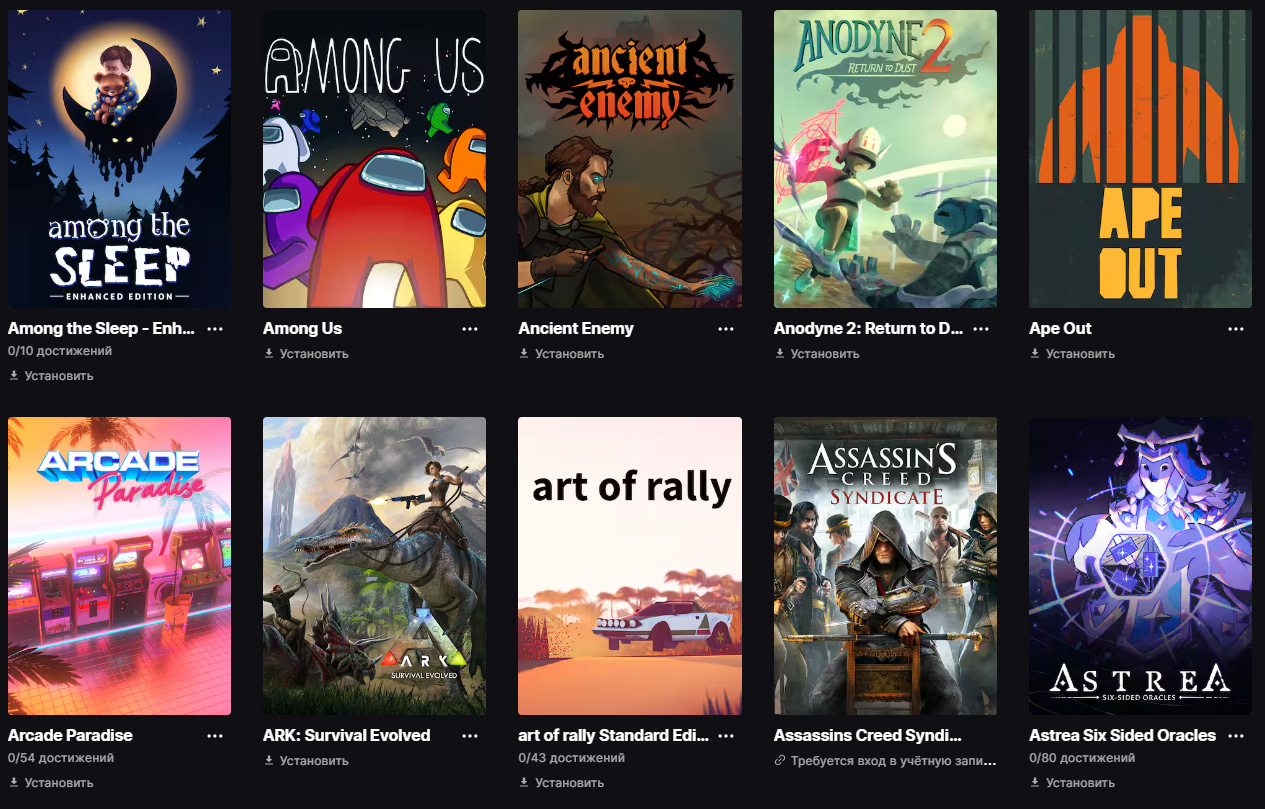1265x809 pixels.
Task: Click the account sign-in required link for Assassins Creed
Action: (x=886, y=761)
